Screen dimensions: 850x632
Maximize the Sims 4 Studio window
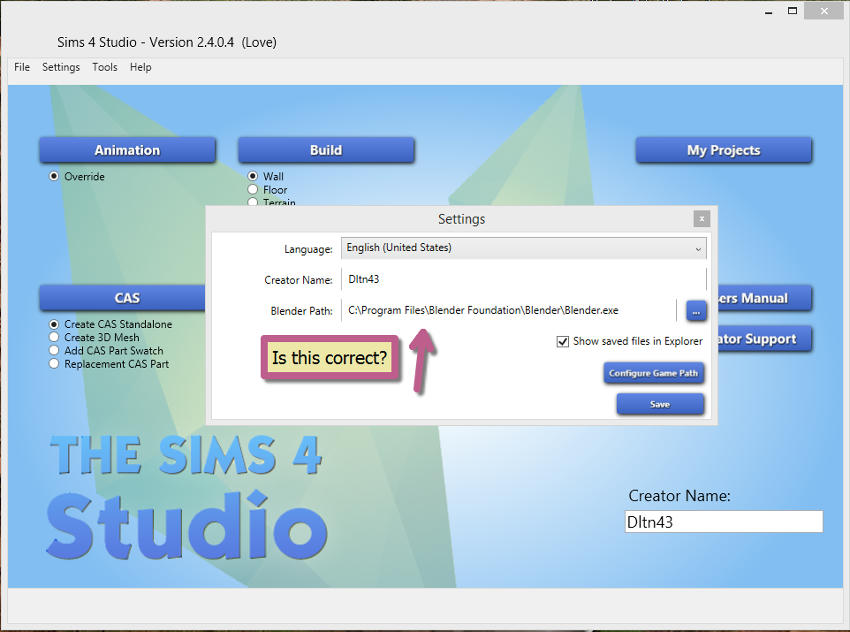point(793,11)
